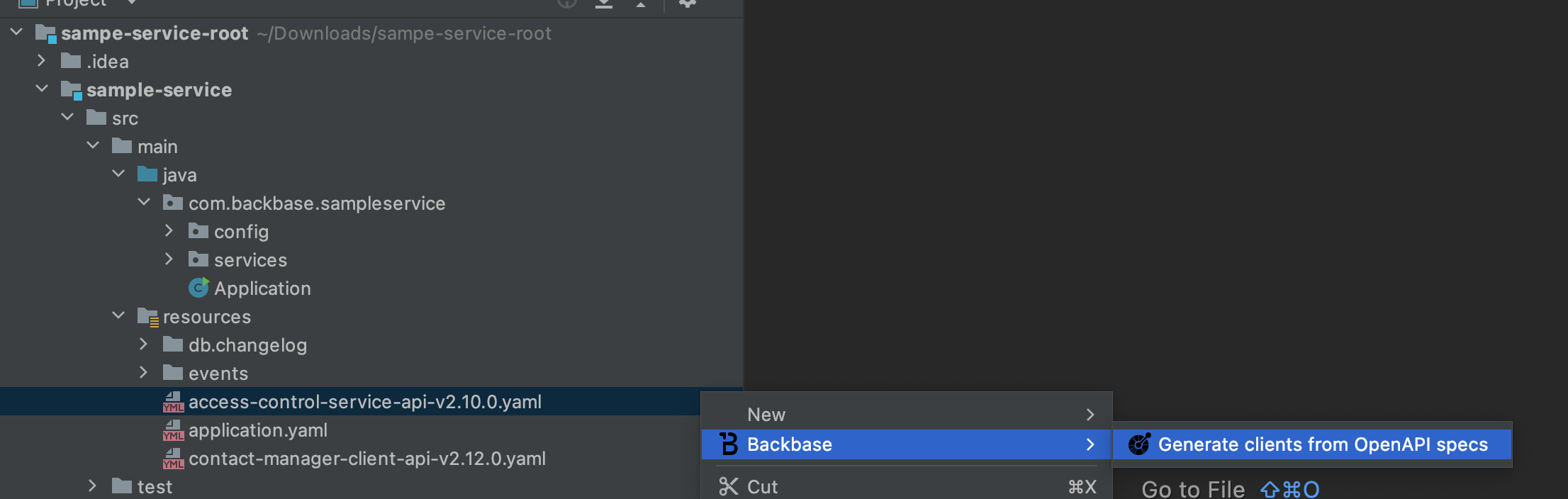Click the blue java source root icon
Viewport: 1568px width, 499px height.
tap(147, 174)
